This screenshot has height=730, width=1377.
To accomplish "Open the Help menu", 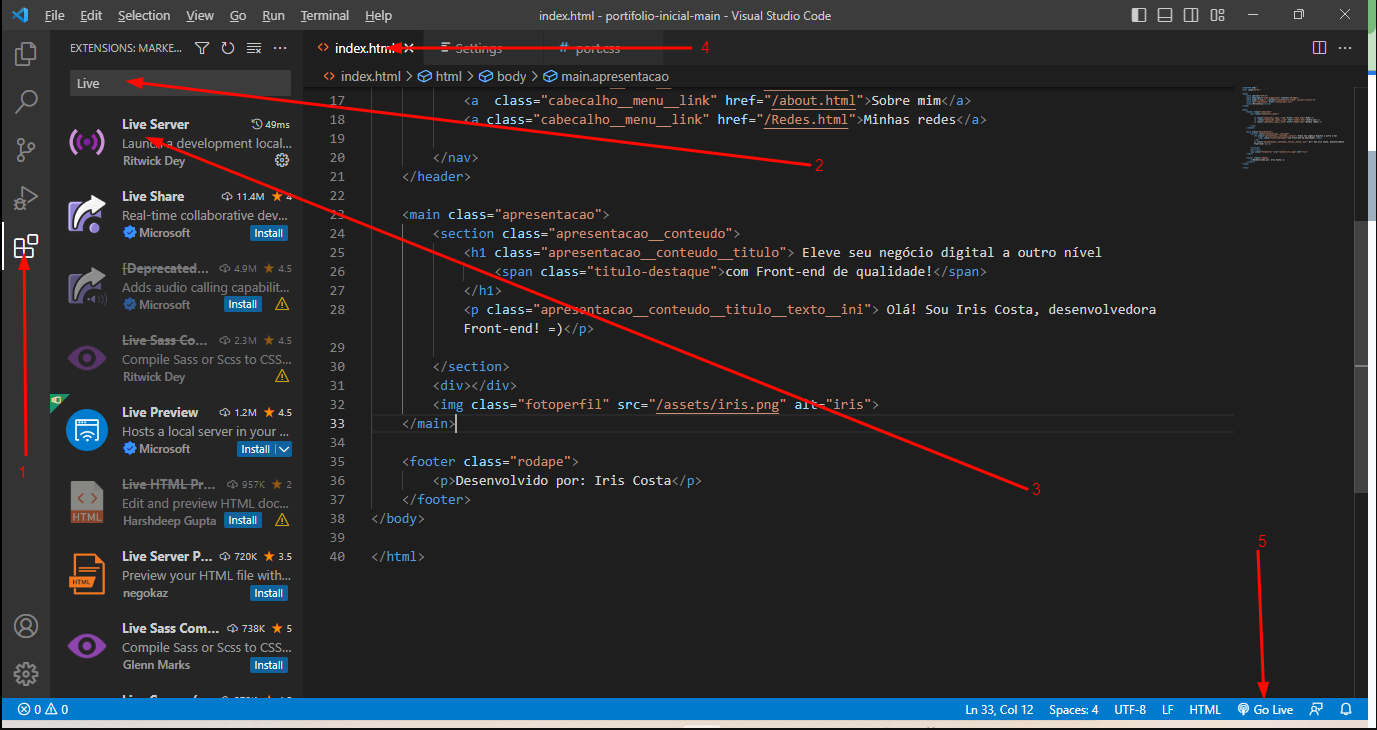I will [x=378, y=16].
